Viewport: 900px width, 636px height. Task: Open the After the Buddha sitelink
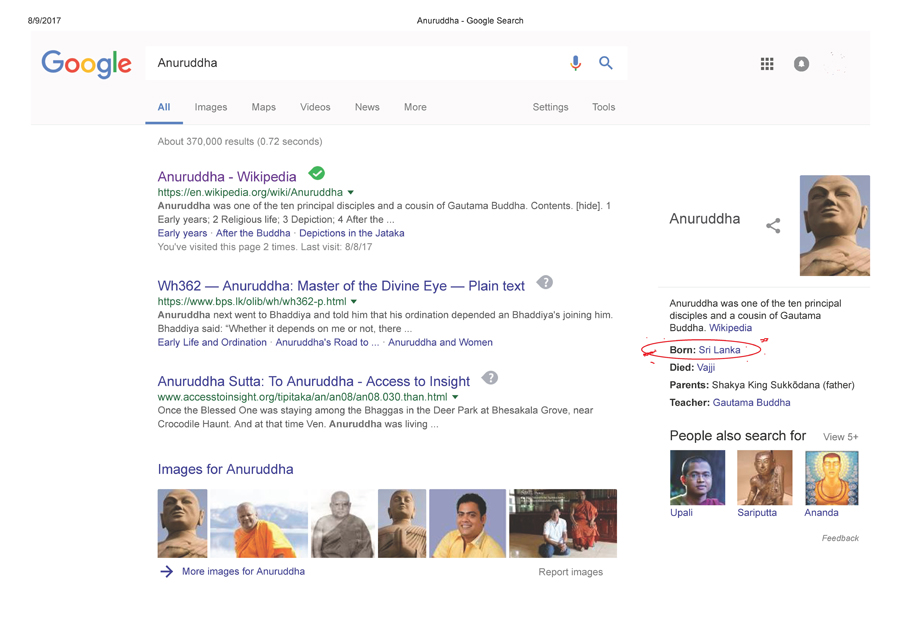click(253, 233)
